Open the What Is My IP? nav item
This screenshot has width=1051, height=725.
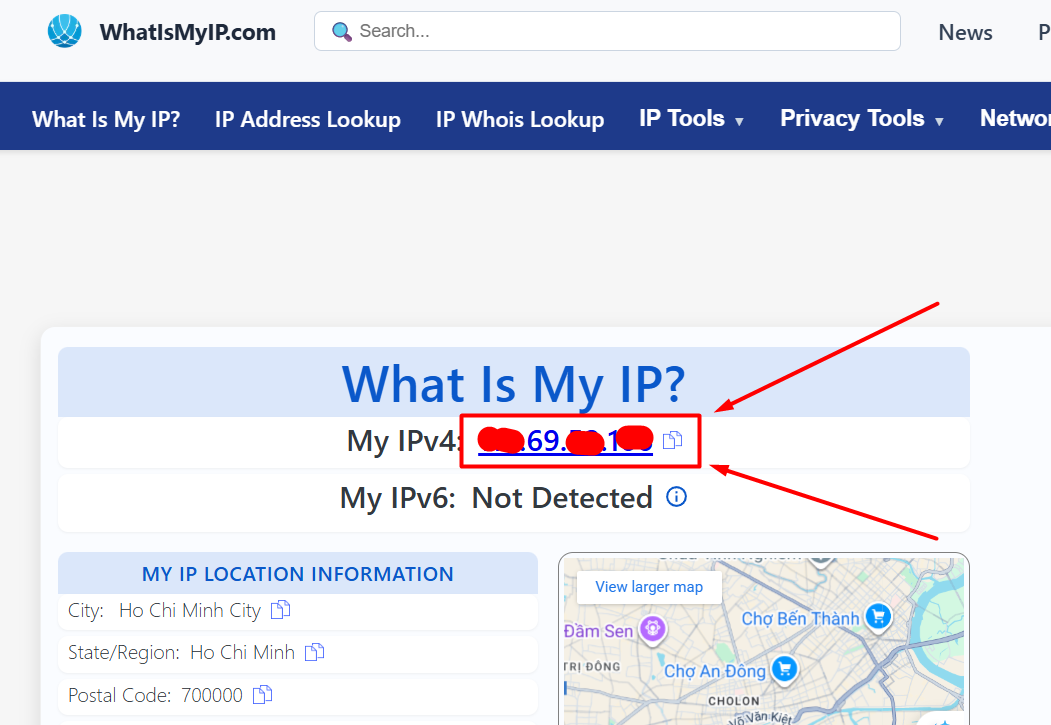click(106, 119)
